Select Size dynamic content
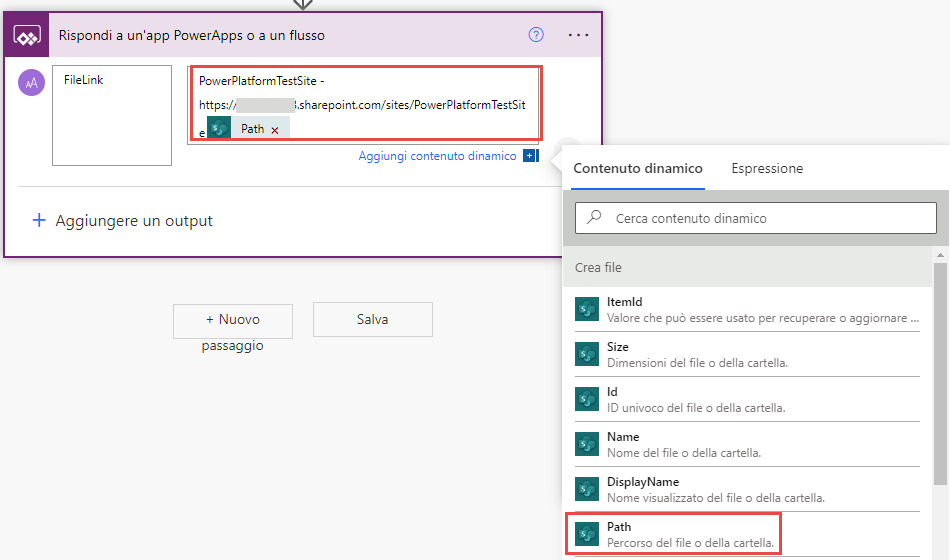This screenshot has width=950, height=560. [747, 355]
